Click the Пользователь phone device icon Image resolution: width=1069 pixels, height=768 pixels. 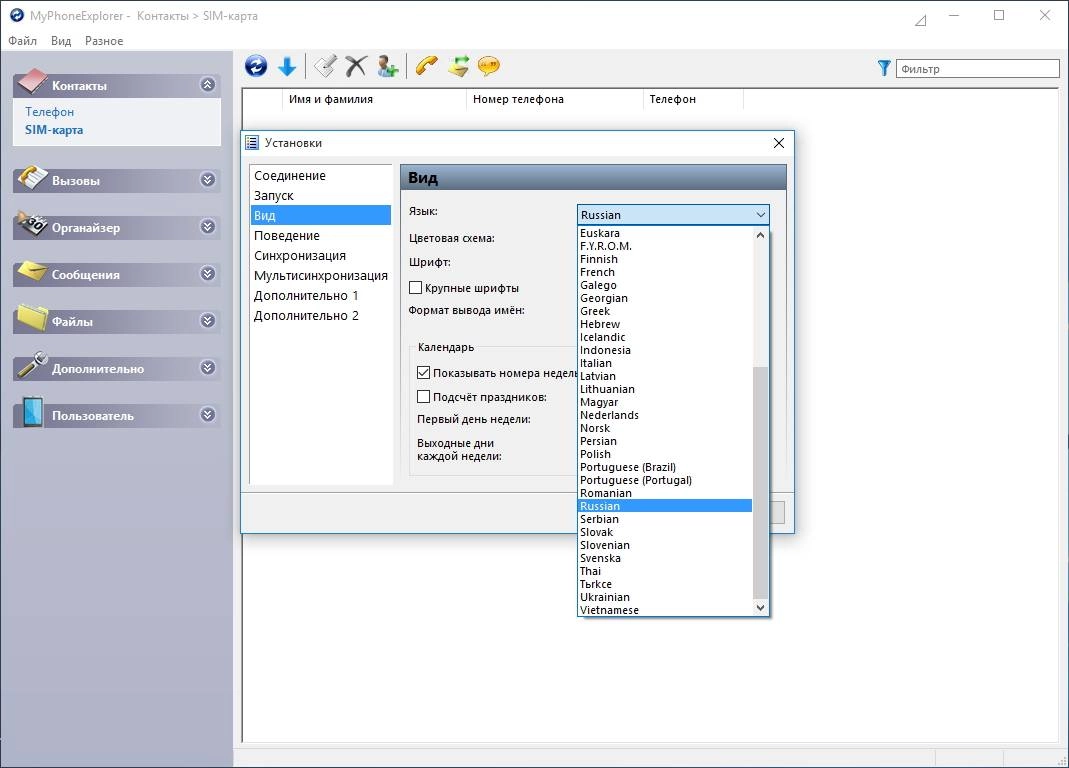coord(32,412)
